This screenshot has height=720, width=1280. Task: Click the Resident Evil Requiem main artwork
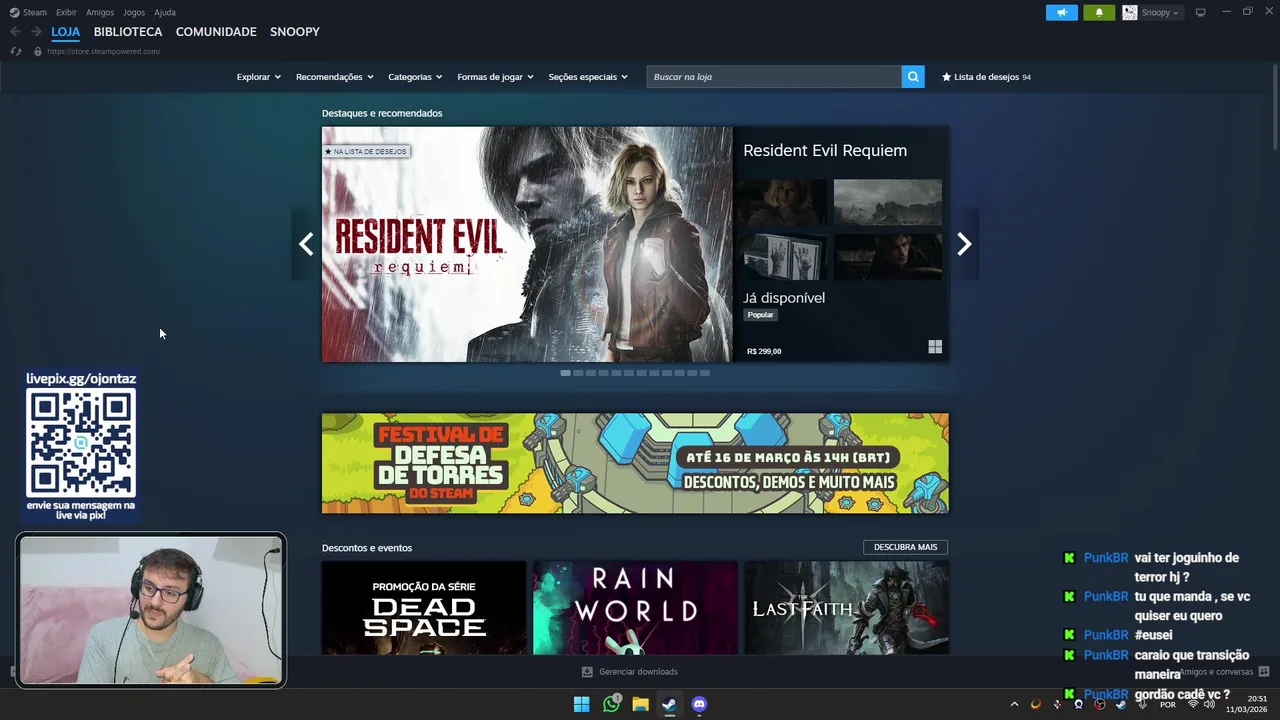(x=527, y=244)
